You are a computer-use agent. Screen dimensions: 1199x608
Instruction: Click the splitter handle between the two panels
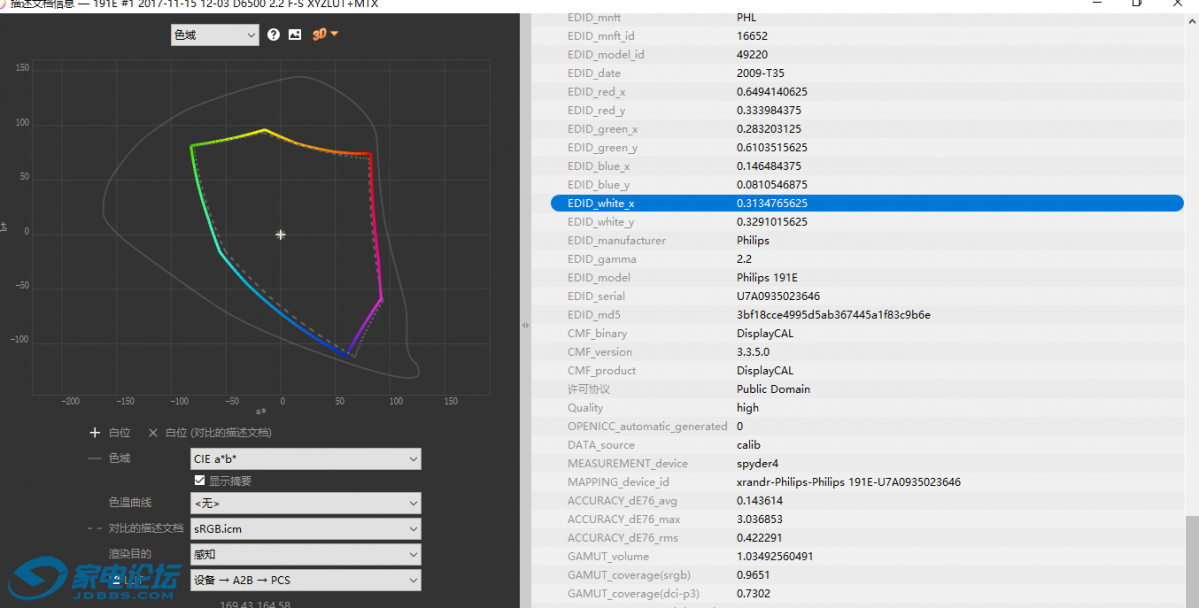(x=524, y=324)
